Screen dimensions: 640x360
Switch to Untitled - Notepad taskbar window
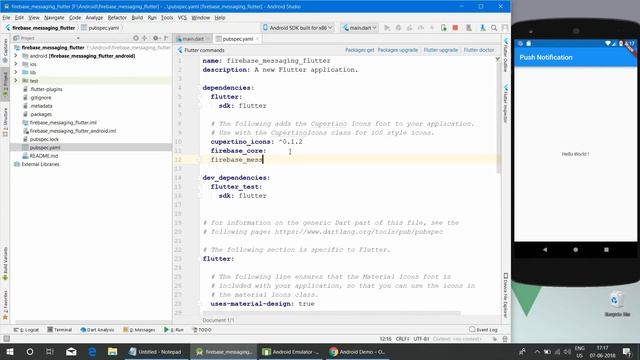156,351
